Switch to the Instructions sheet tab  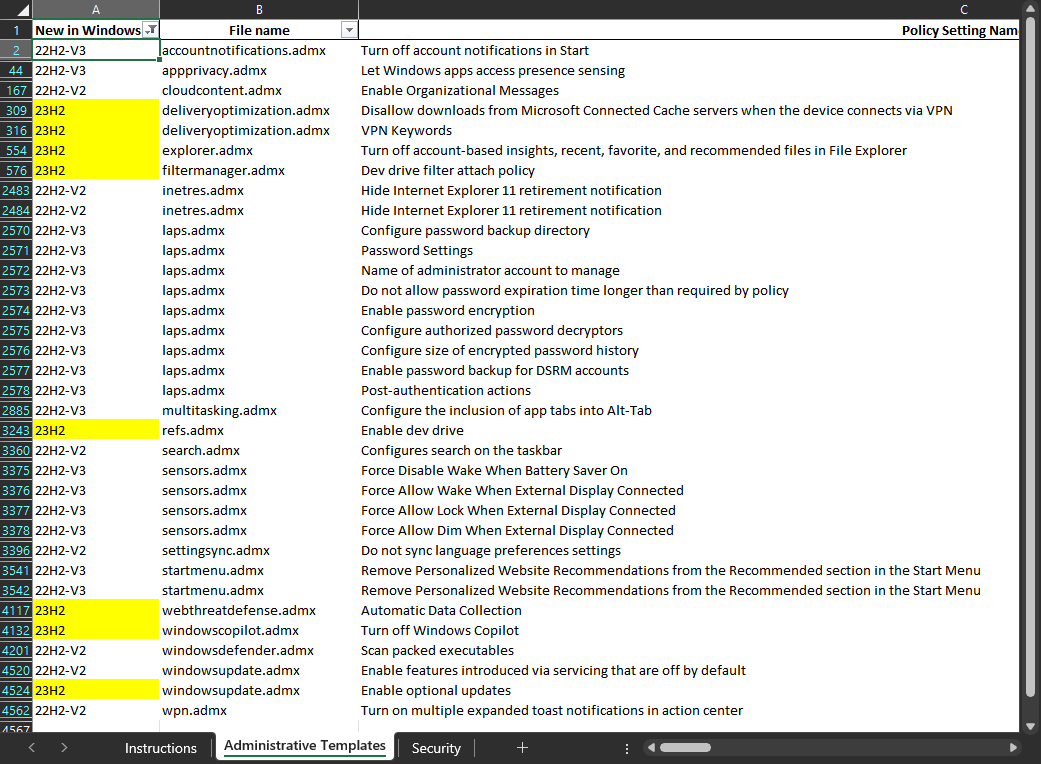point(161,748)
